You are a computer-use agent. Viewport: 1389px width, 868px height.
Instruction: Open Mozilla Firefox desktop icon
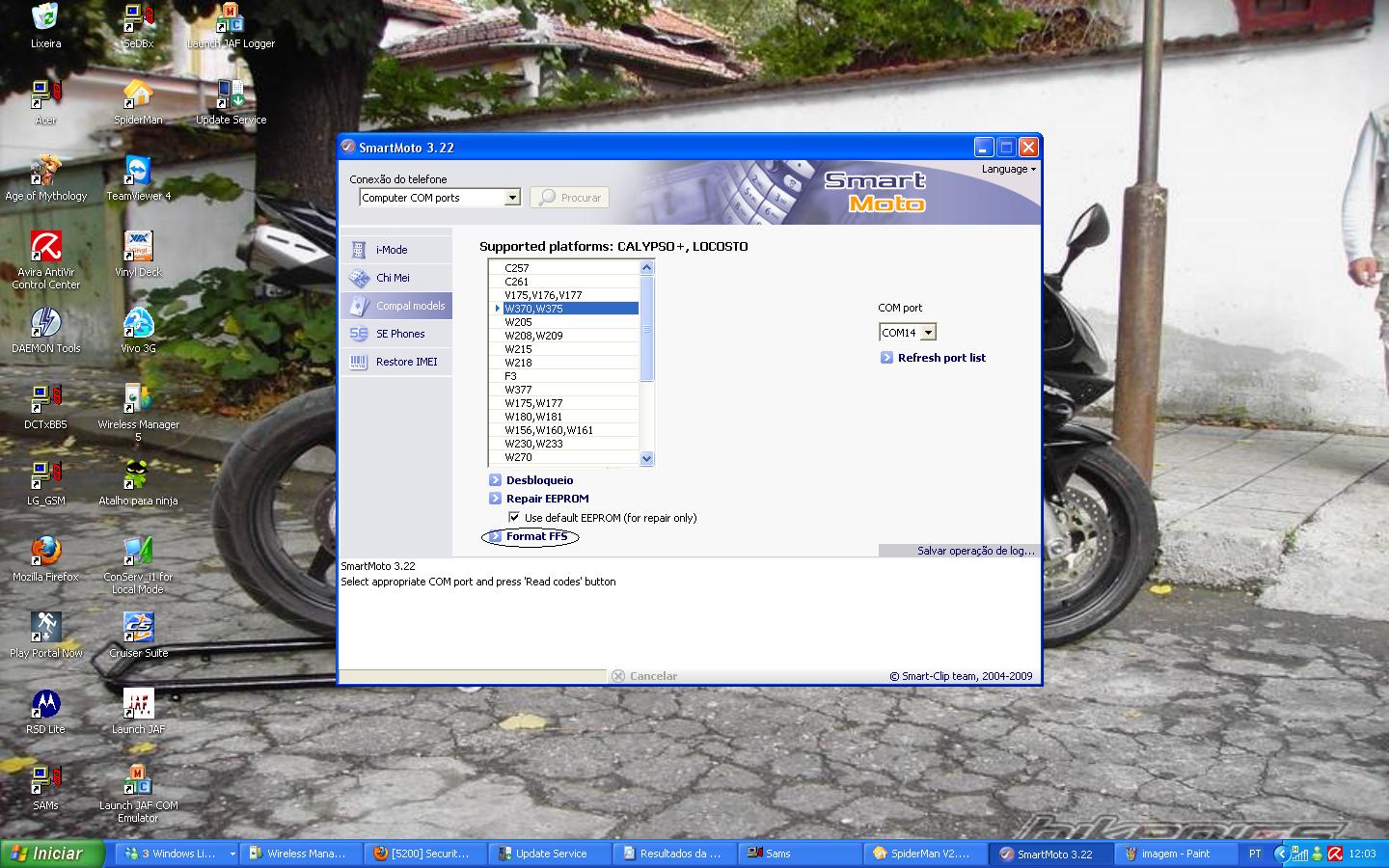(x=45, y=554)
